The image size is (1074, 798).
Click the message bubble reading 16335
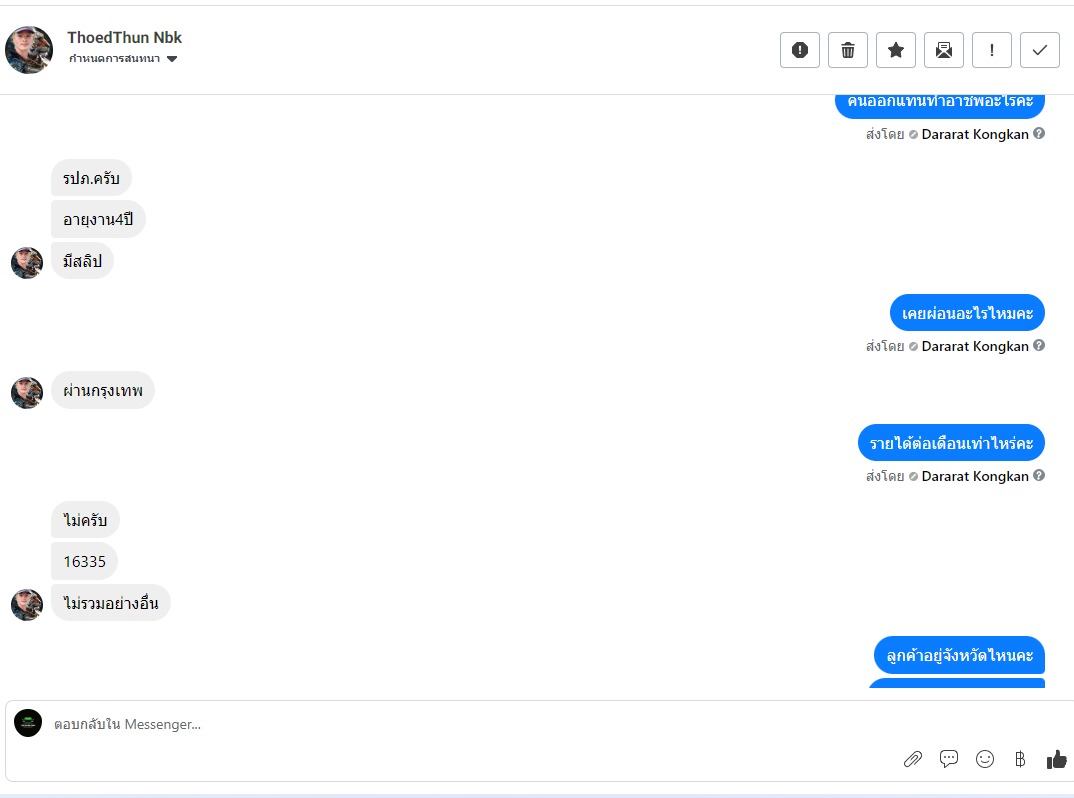(85, 562)
